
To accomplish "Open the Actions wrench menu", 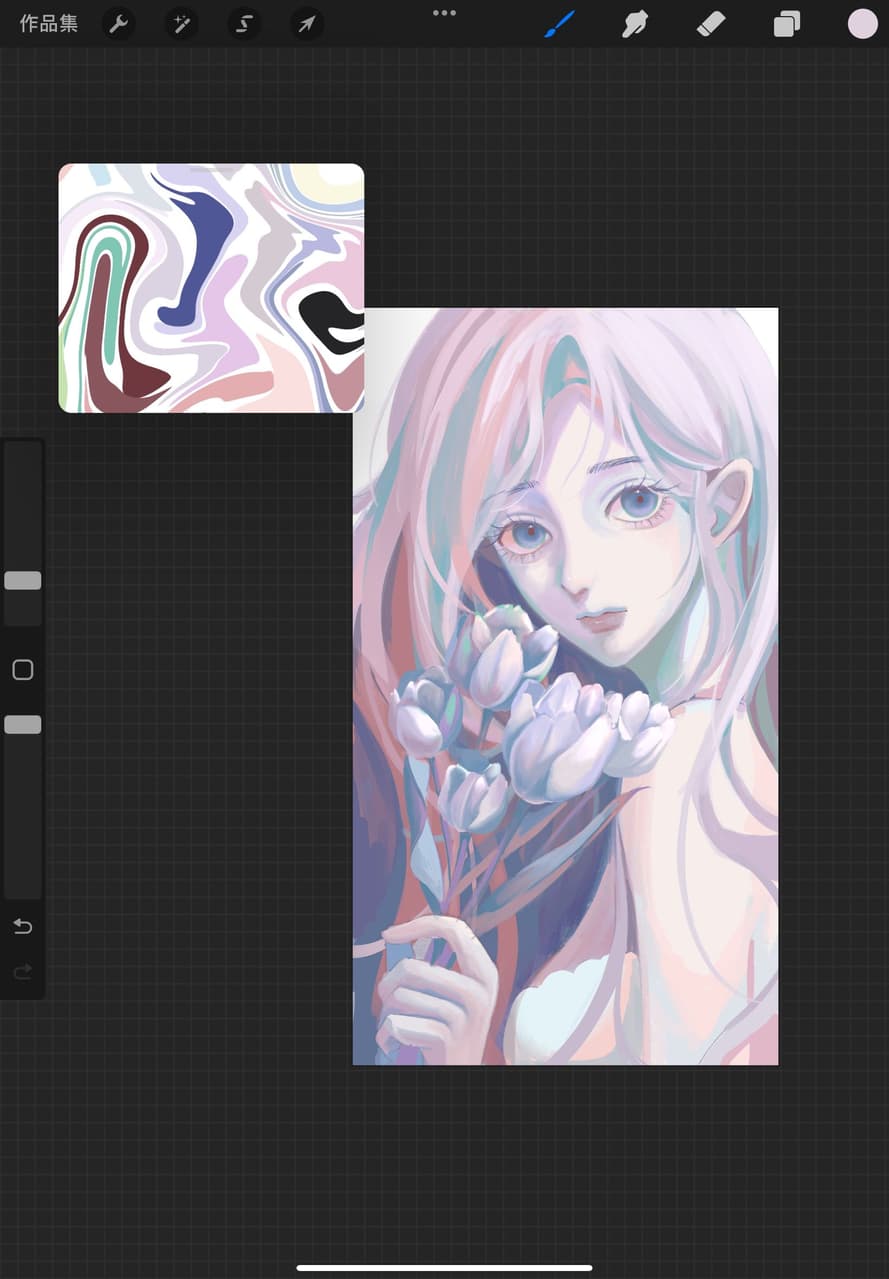I will point(119,24).
